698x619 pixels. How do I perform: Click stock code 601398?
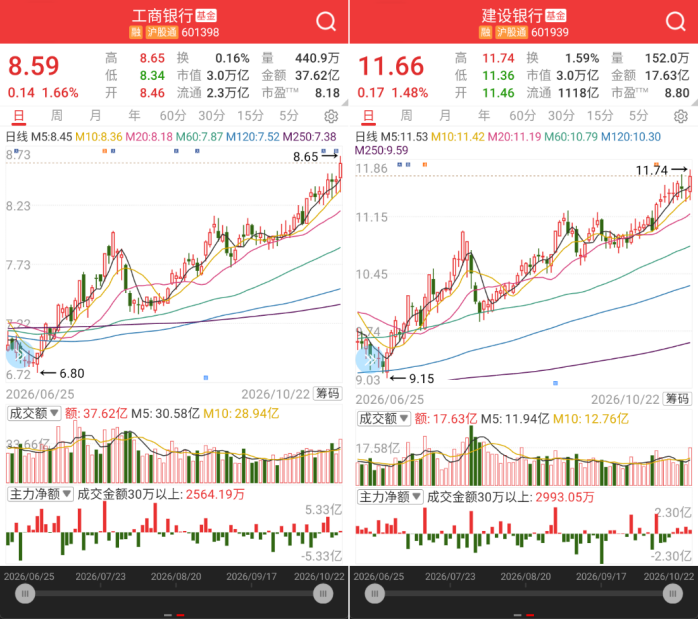200,32
